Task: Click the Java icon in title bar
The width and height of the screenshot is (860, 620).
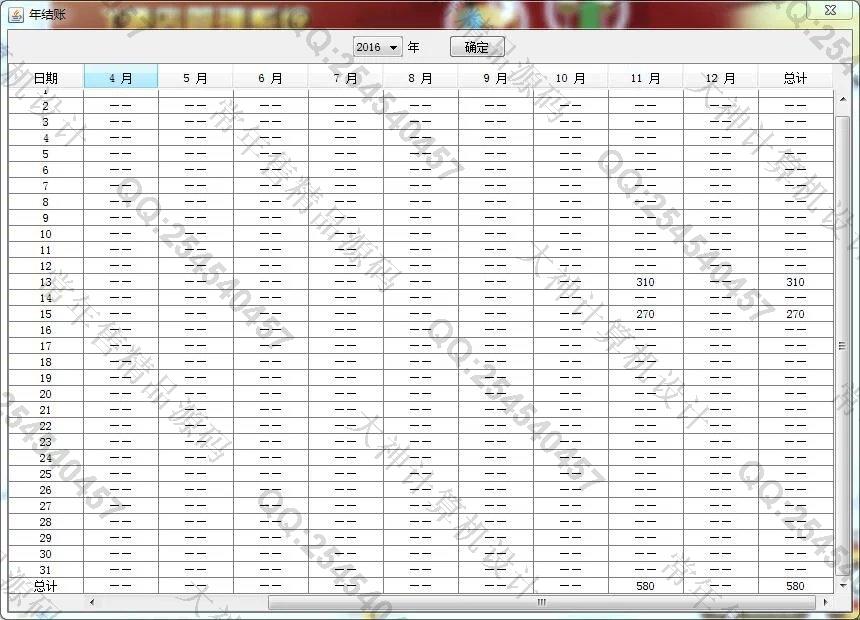Action: click(16, 15)
